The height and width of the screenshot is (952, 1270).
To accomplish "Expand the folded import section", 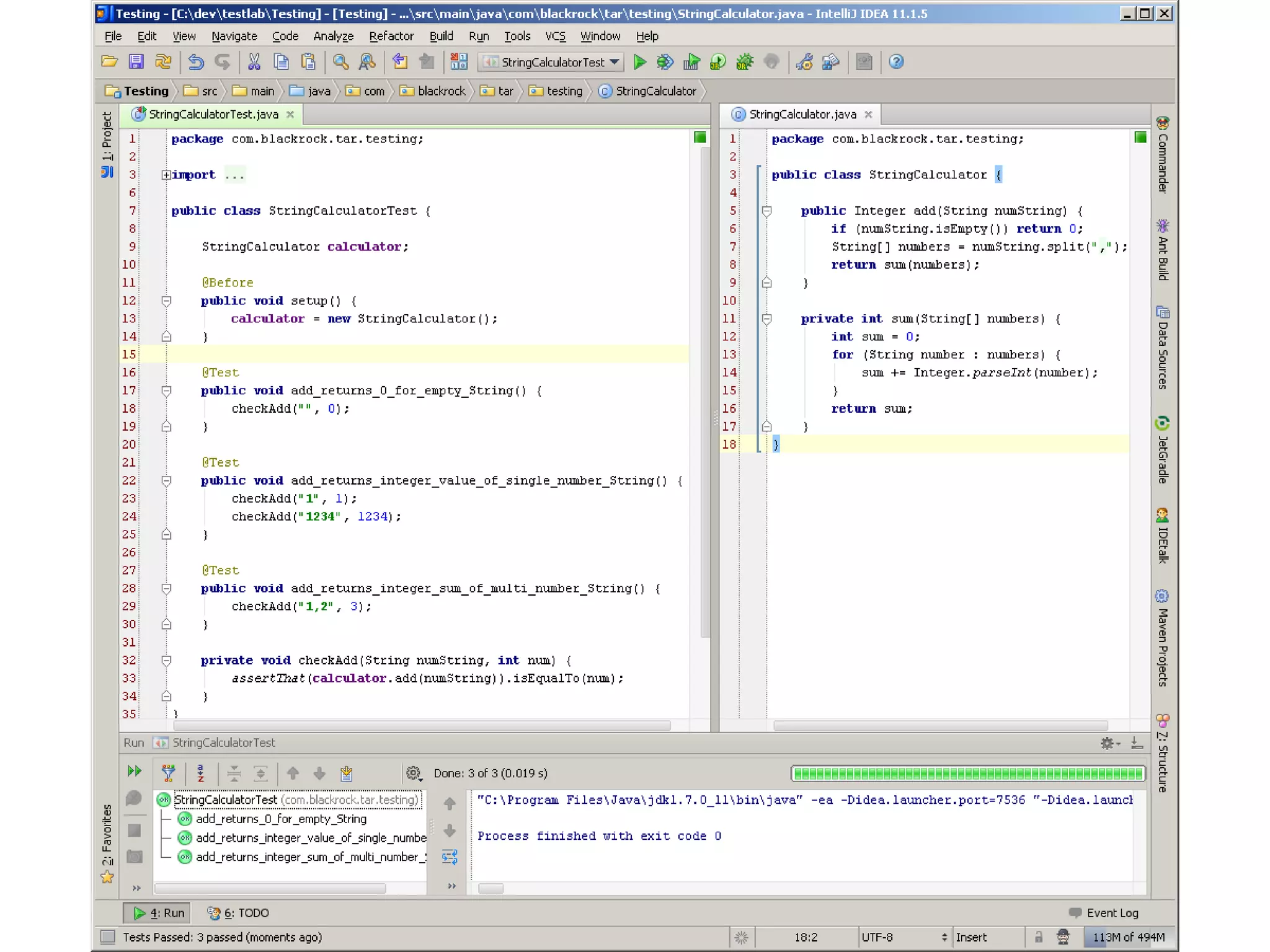I will [166, 175].
